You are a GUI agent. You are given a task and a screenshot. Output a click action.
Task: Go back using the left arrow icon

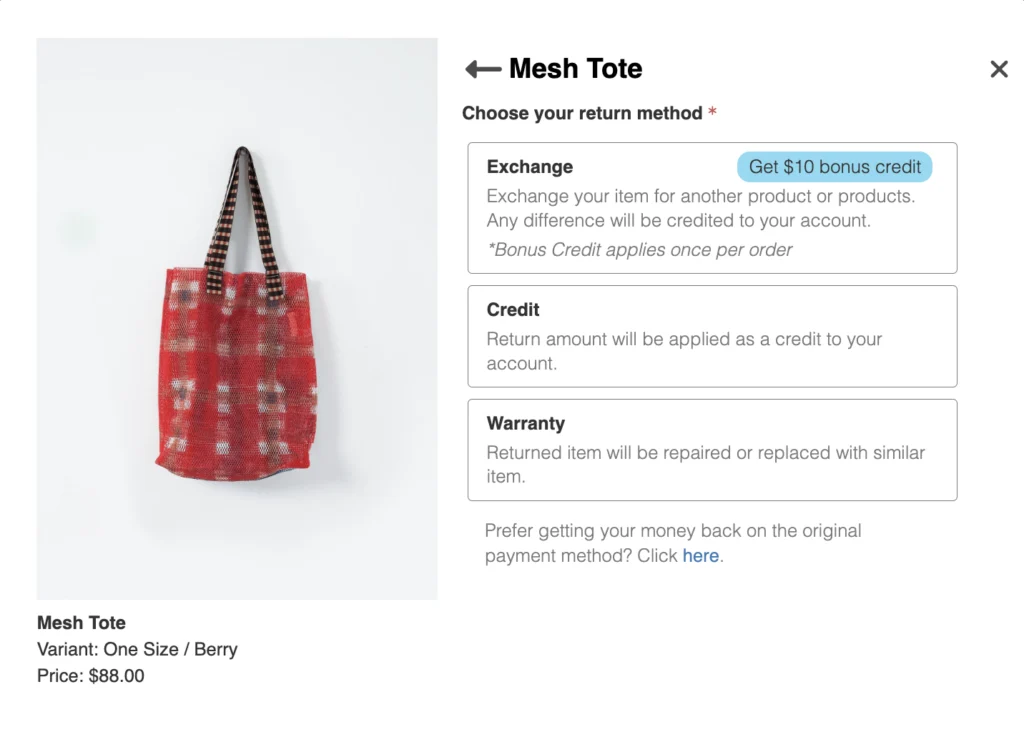tap(483, 69)
